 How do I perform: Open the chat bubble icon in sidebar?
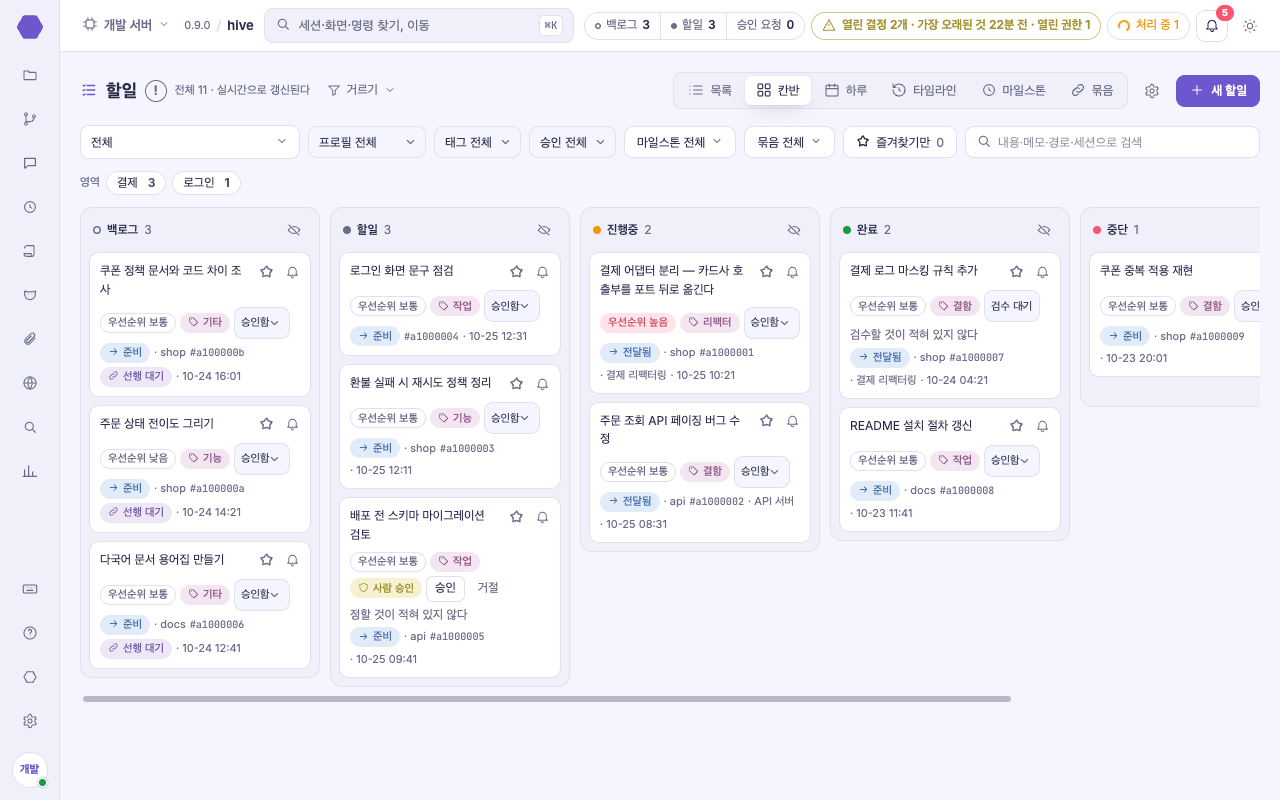click(x=30, y=163)
